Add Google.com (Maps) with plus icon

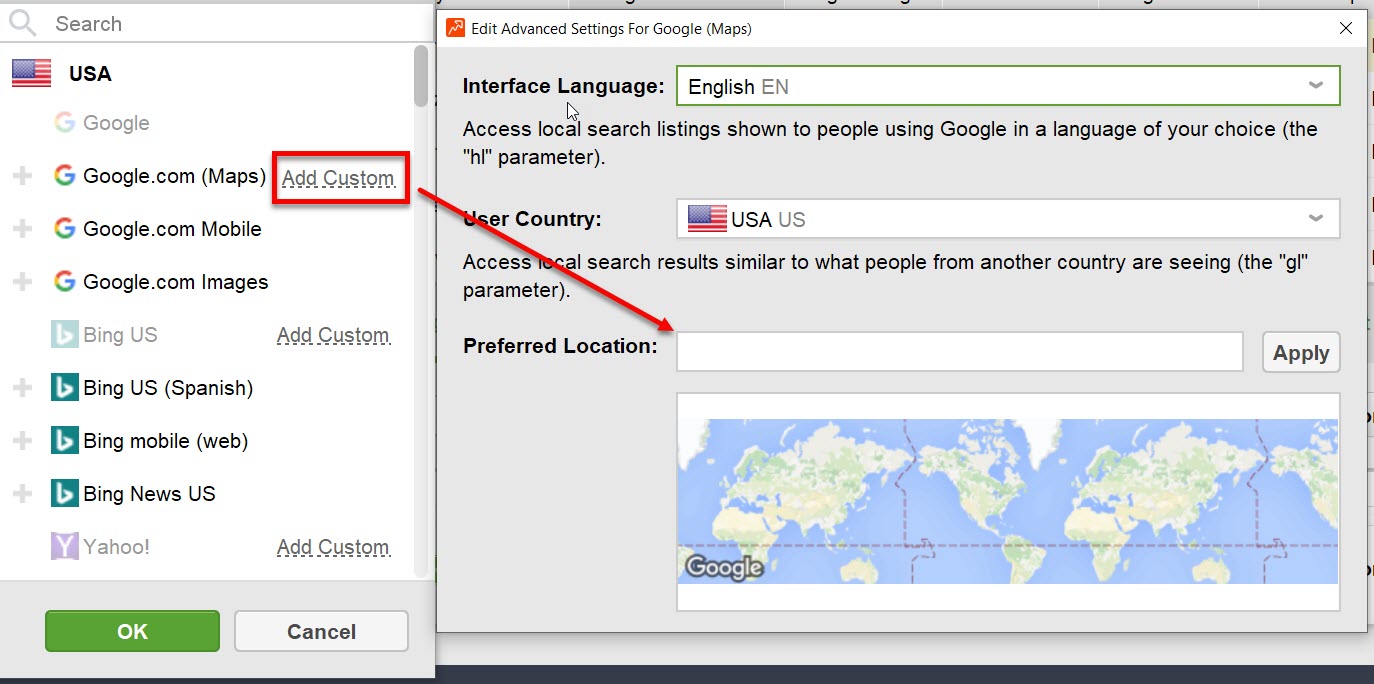click(22, 176)
